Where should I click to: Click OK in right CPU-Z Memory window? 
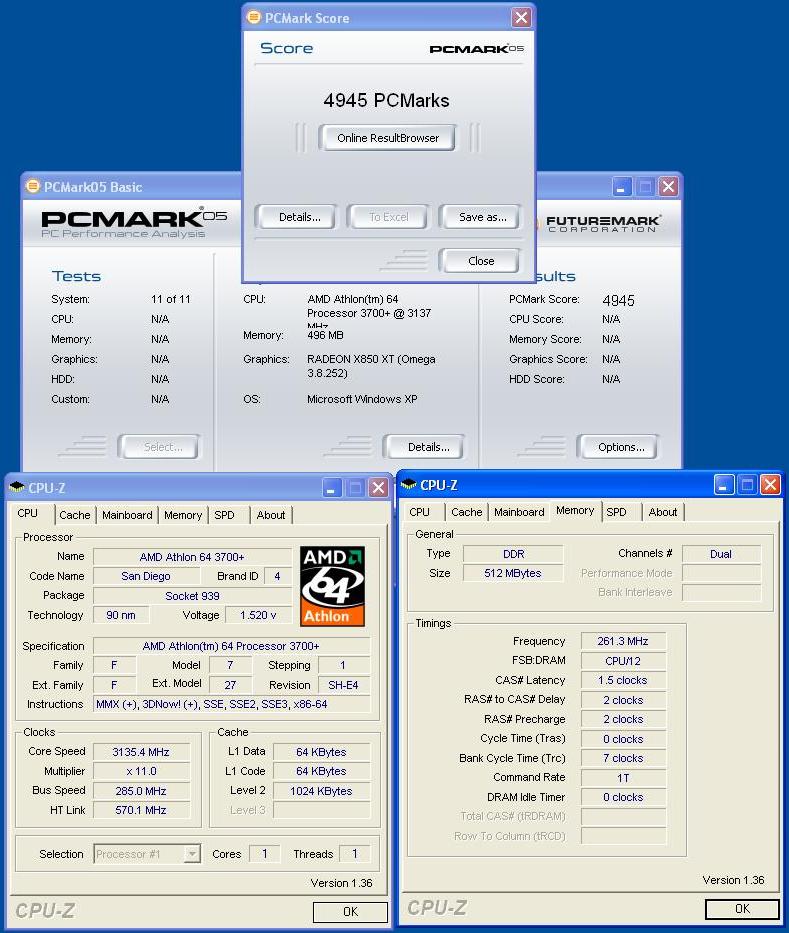(x=742, y=909)
